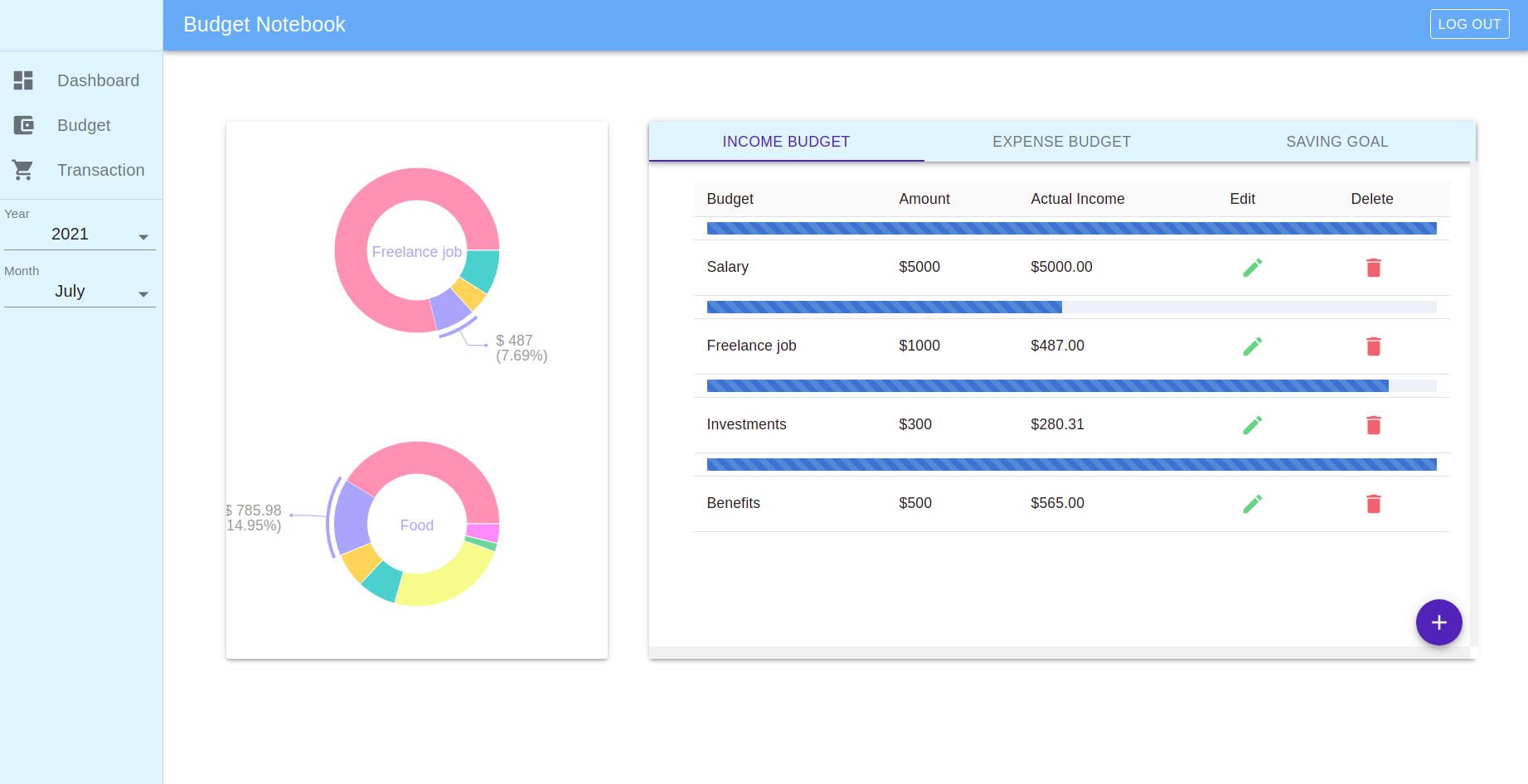Image resolution: width=1528 pixels, height=784 pixels.
Task: Click the Actual Income column header
Action: click(1077, 199)
